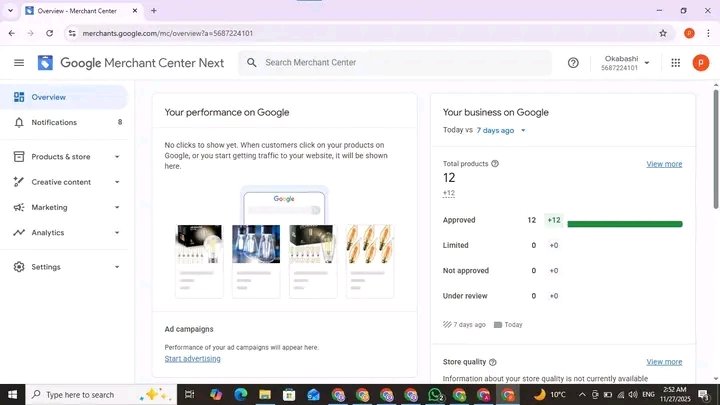720x405 pixels.
Task: Click the page vertical scrollbar
Action: (715, 149)
